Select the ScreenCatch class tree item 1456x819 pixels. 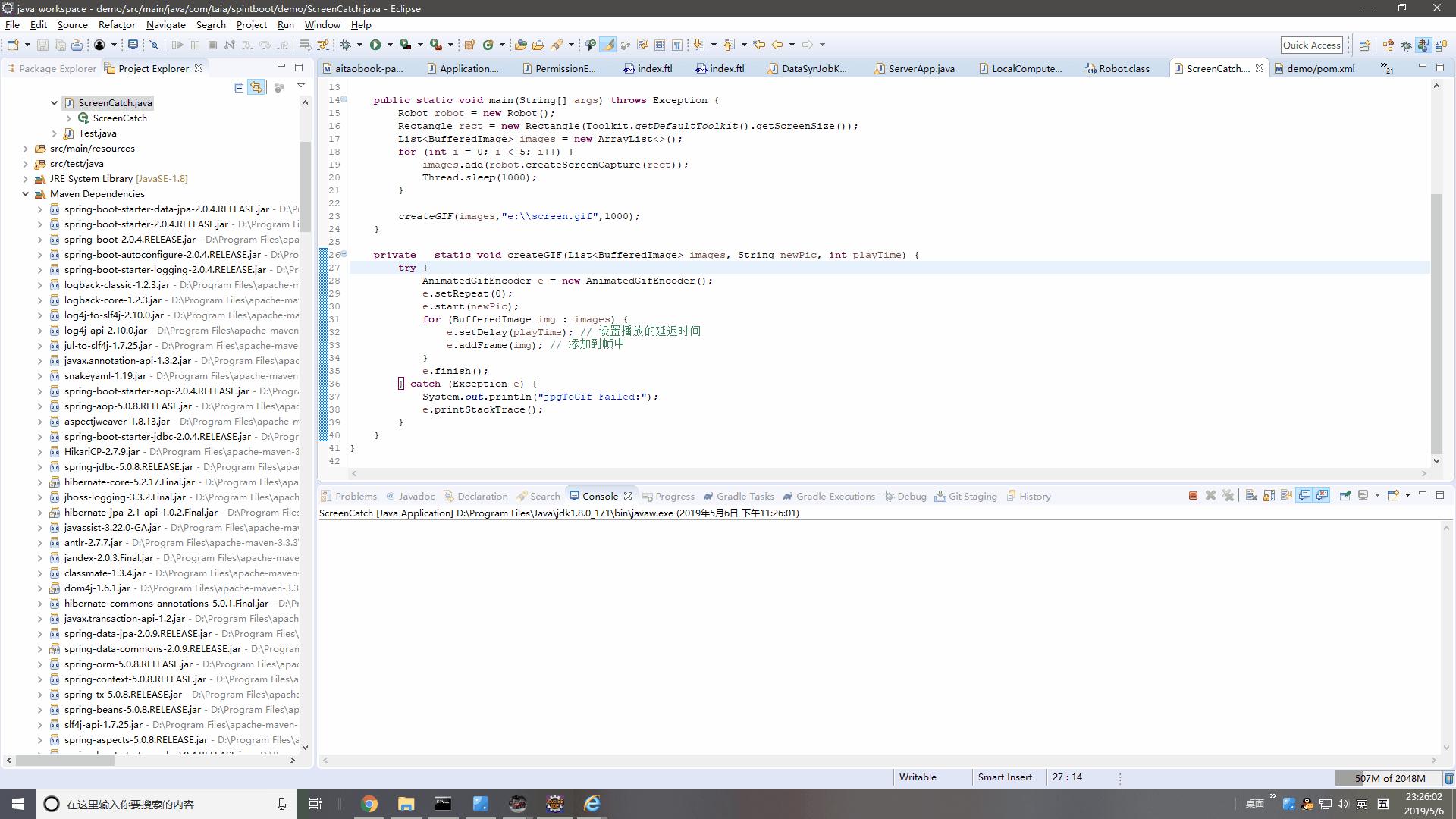click(112, 118)
